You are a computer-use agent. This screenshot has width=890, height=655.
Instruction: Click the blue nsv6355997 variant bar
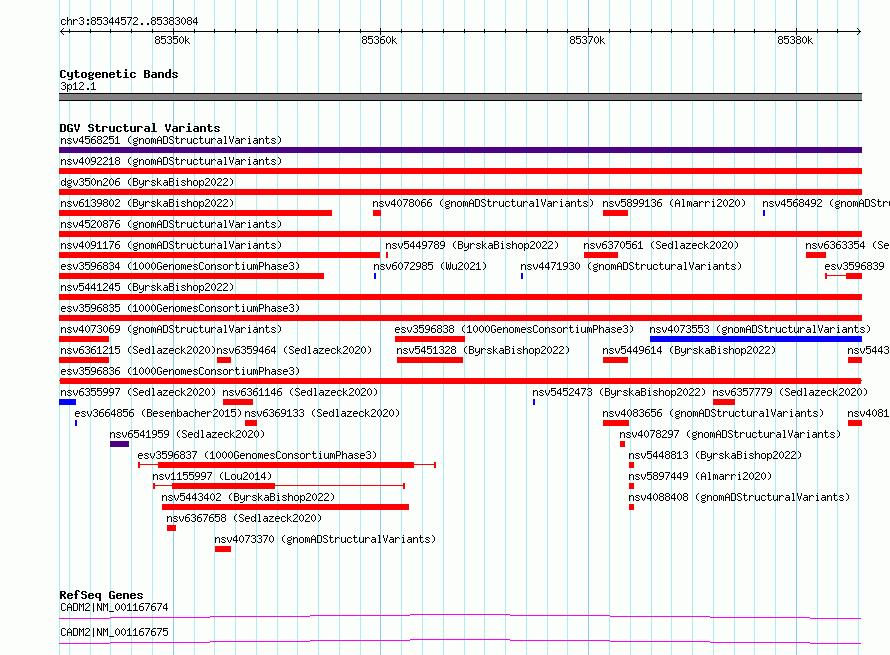point(68,402)
